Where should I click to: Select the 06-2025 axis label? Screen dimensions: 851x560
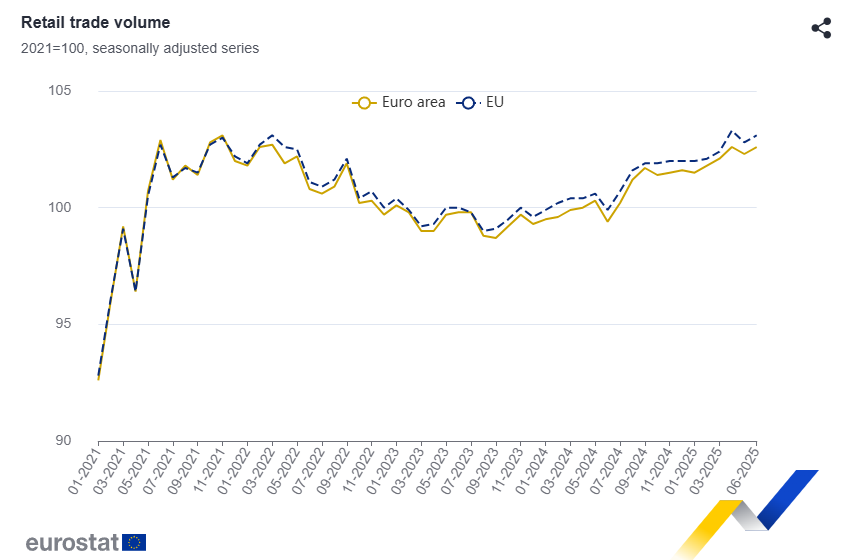pyautogui.click(x=742, y=470)
